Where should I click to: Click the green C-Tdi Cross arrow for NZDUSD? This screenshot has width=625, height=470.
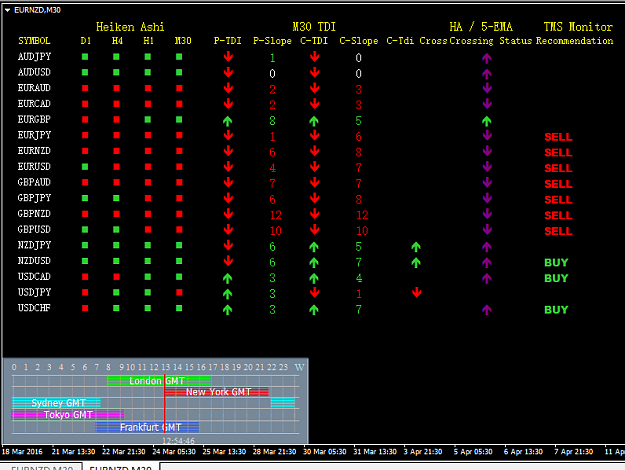coord(416,263)
